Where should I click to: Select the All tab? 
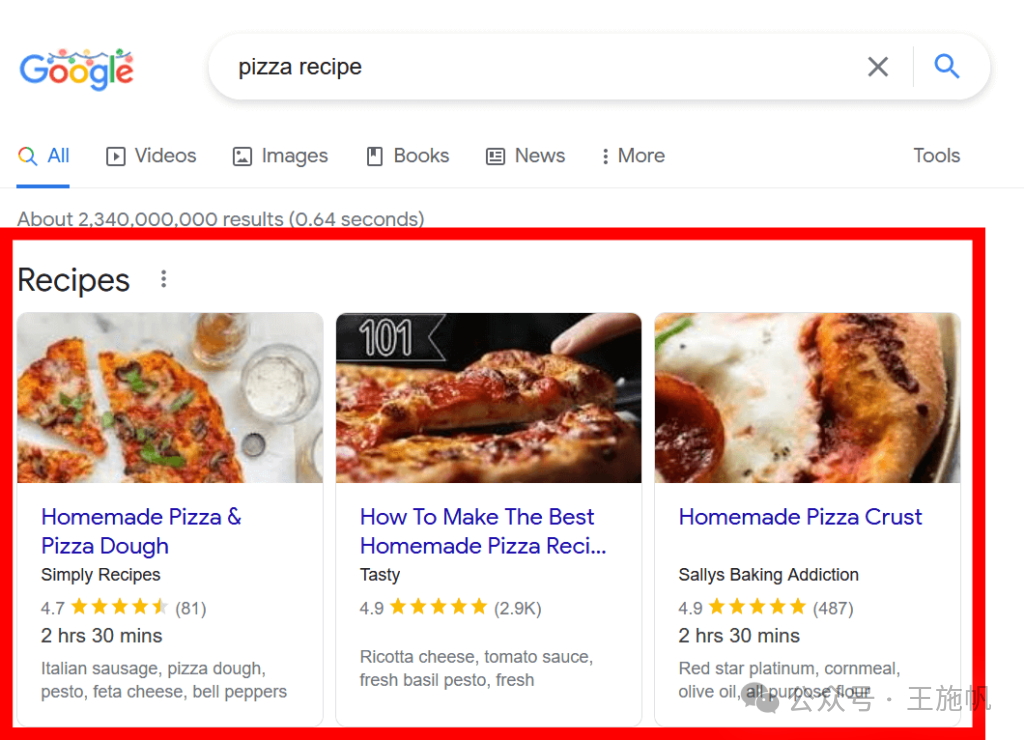(x=44, y=155)
